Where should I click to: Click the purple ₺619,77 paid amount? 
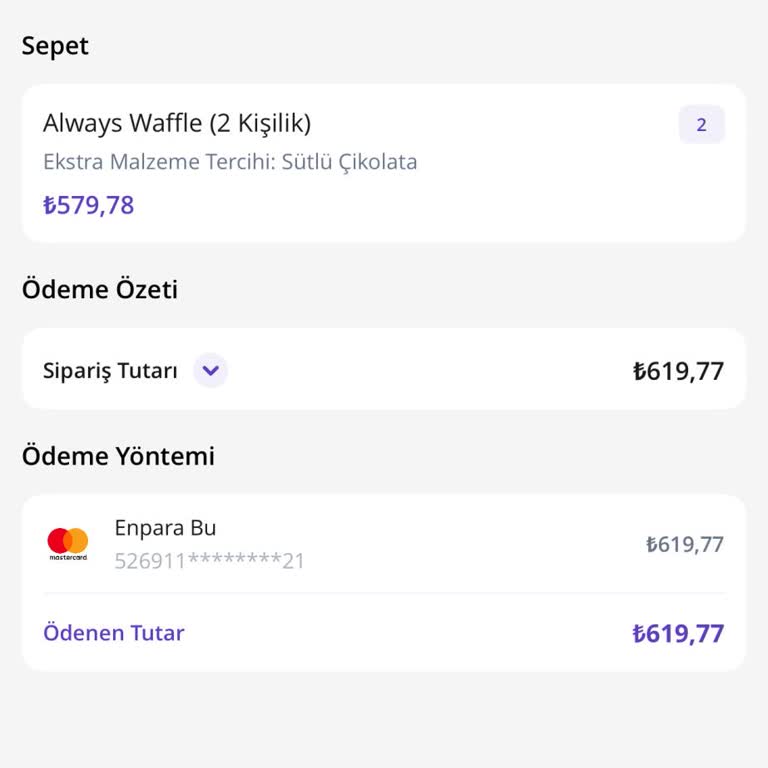[678, 633]
